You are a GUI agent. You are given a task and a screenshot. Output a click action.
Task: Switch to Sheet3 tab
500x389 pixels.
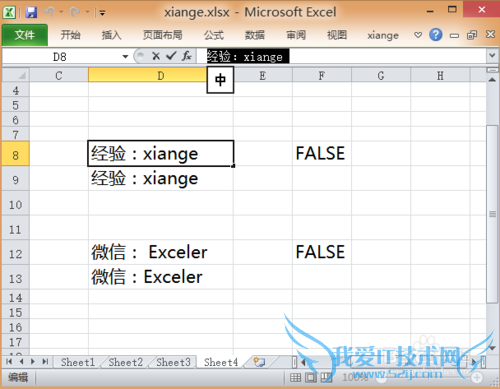[x=173, y=362]
